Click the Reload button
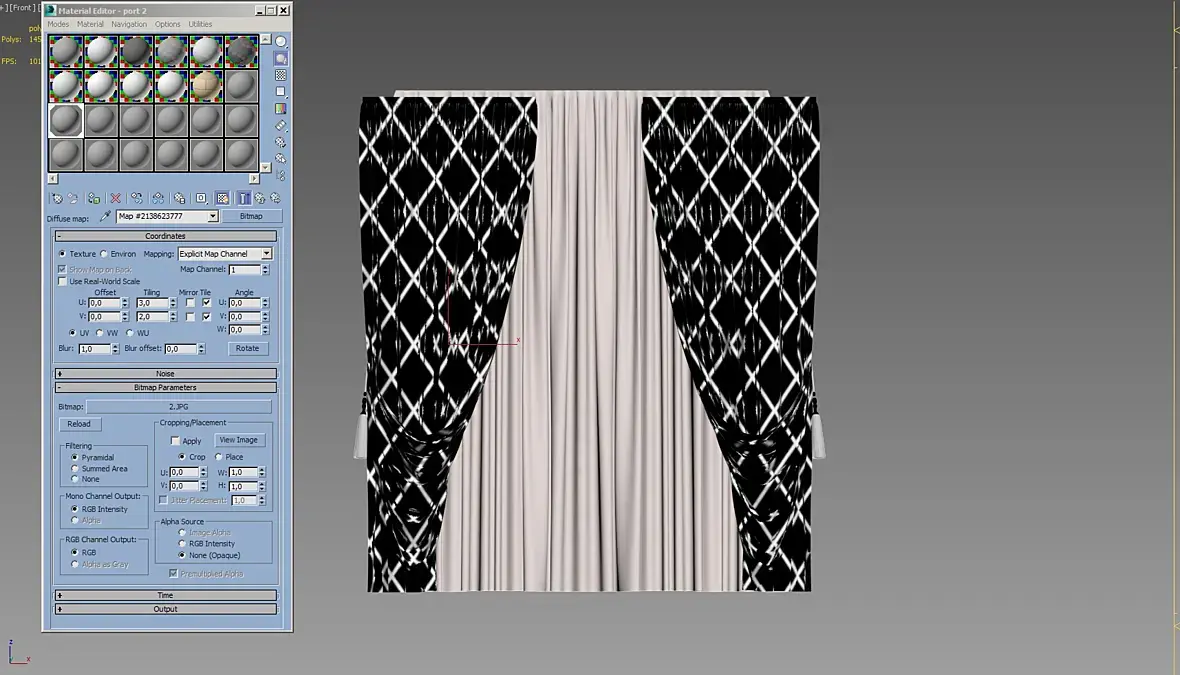Viewport: 1180px width, 675px height. coord(79,424)
